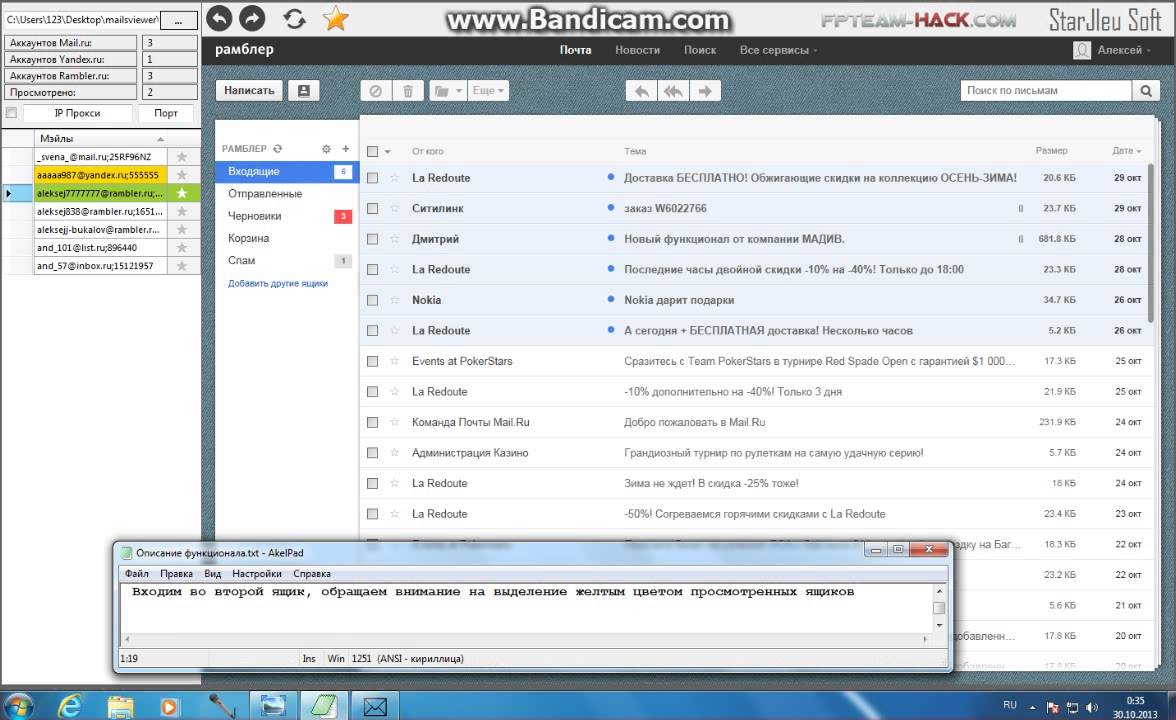Open the Алексей account dropdown
1176x720 pixels.
pyautogui.click(x=1124, y=50)
